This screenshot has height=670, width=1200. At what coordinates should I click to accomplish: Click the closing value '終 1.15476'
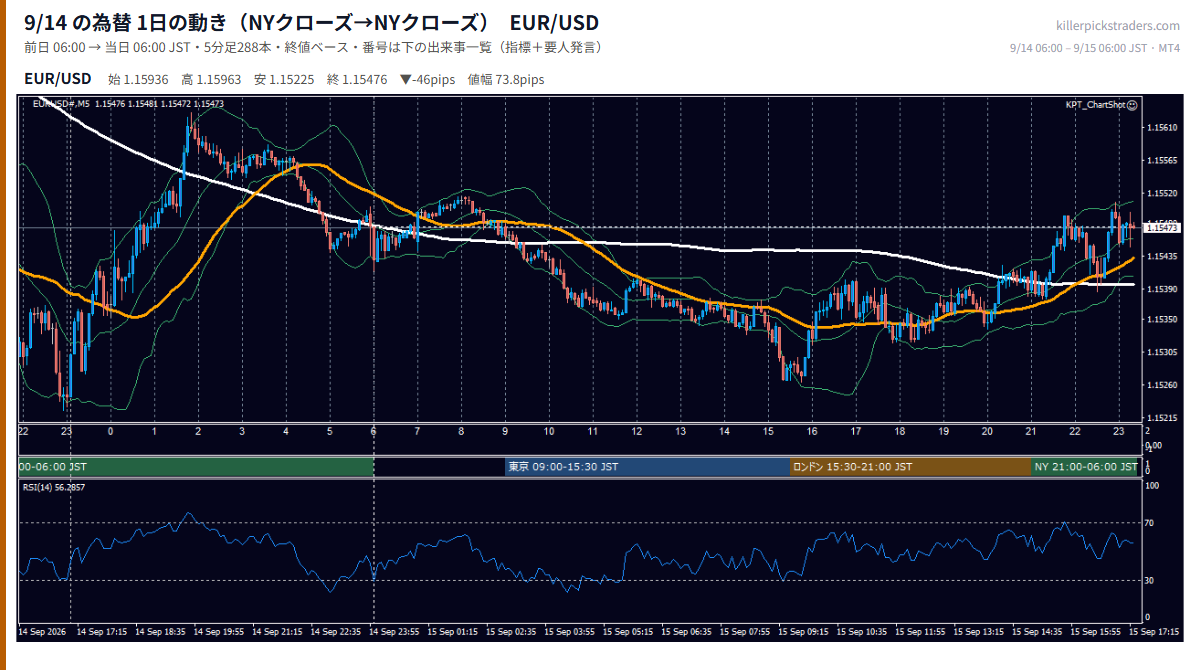357,80
